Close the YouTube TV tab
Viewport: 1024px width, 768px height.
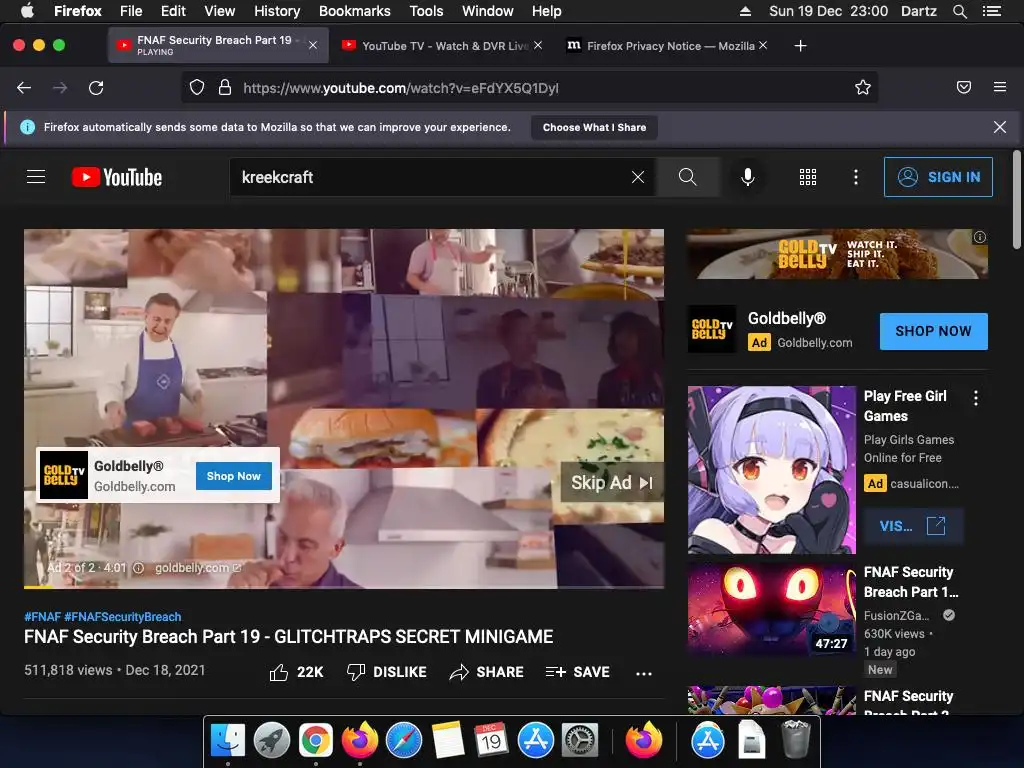pyautogui.click(x=537, y=45)
